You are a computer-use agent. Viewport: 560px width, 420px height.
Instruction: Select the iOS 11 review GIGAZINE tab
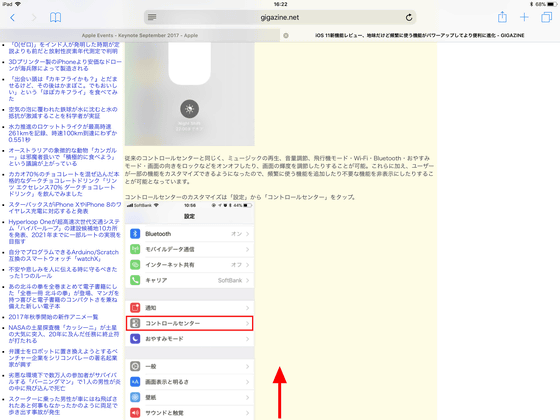[x=420, y=35]
